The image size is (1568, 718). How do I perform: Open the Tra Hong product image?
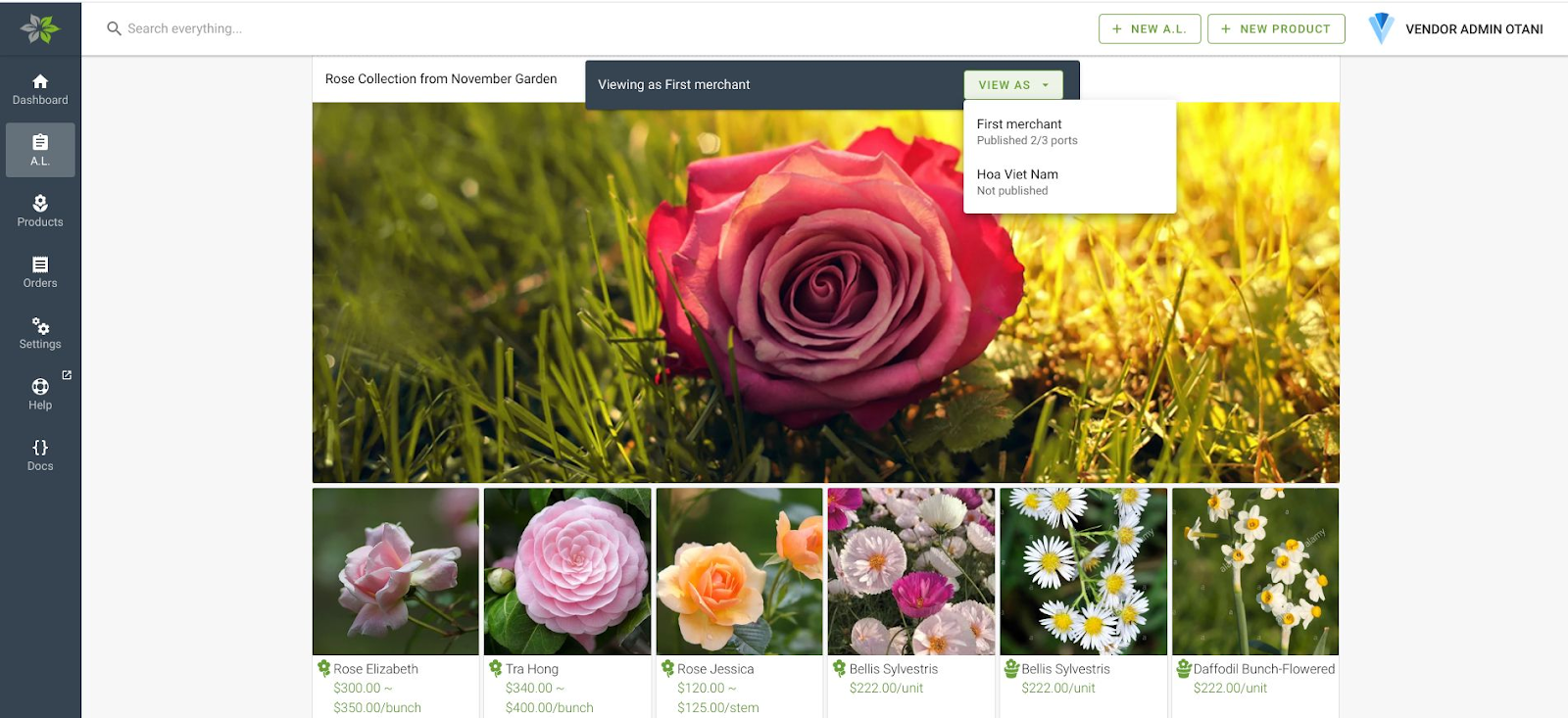567,572
